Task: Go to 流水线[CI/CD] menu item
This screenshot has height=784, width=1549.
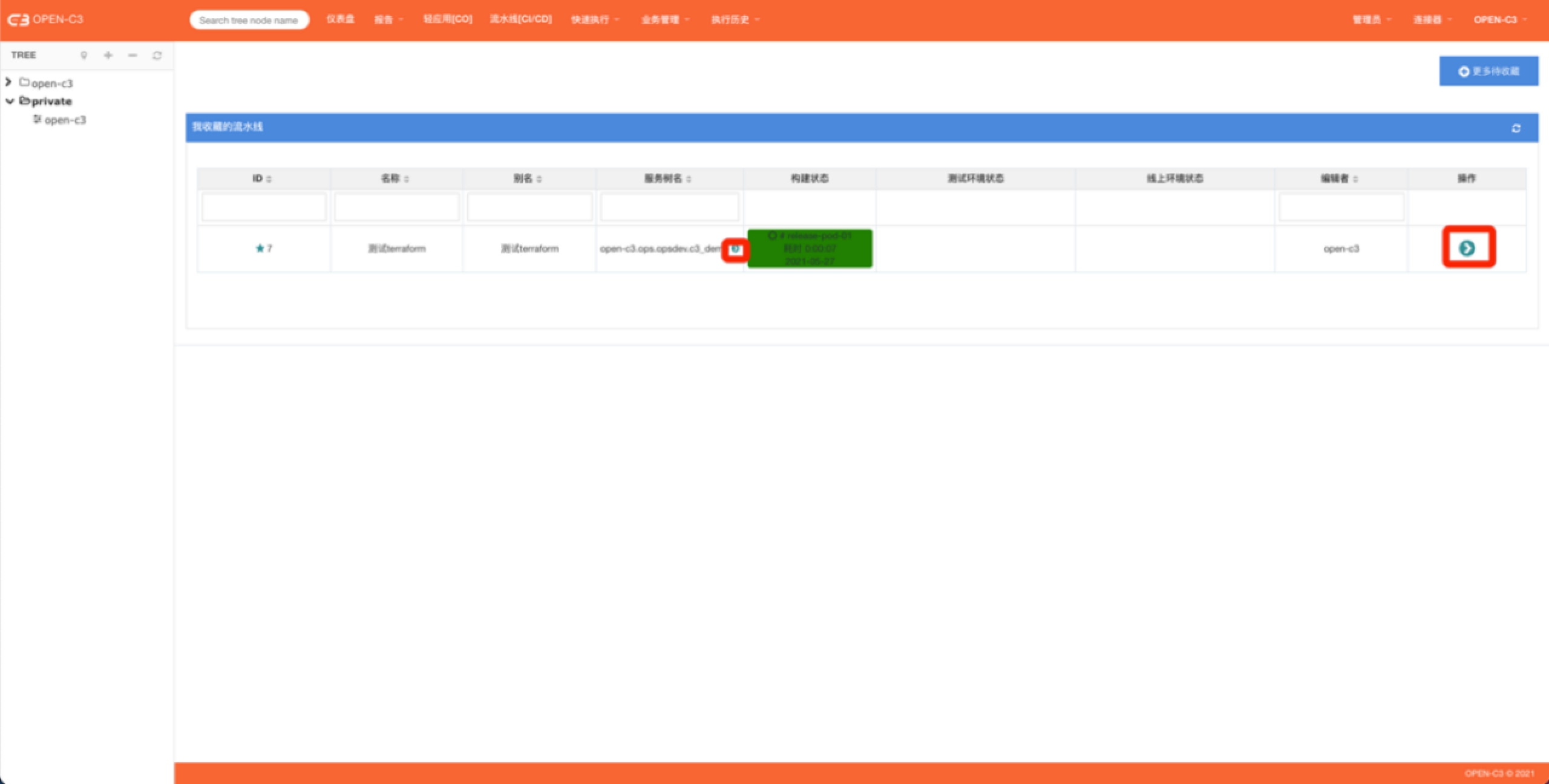Action: coord(520,19)
